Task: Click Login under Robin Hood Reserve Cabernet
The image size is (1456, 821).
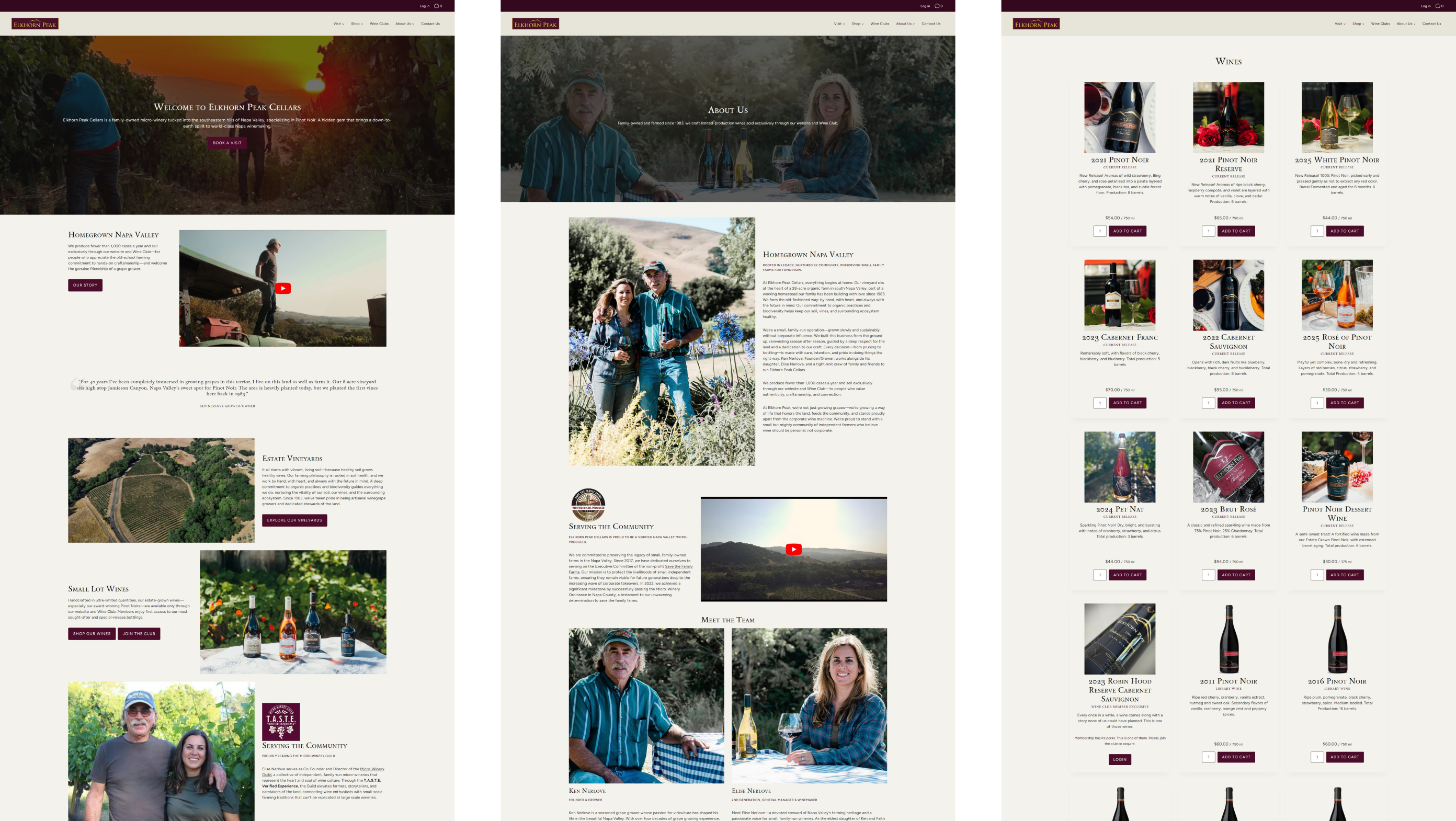Action: pos(1120,759)
